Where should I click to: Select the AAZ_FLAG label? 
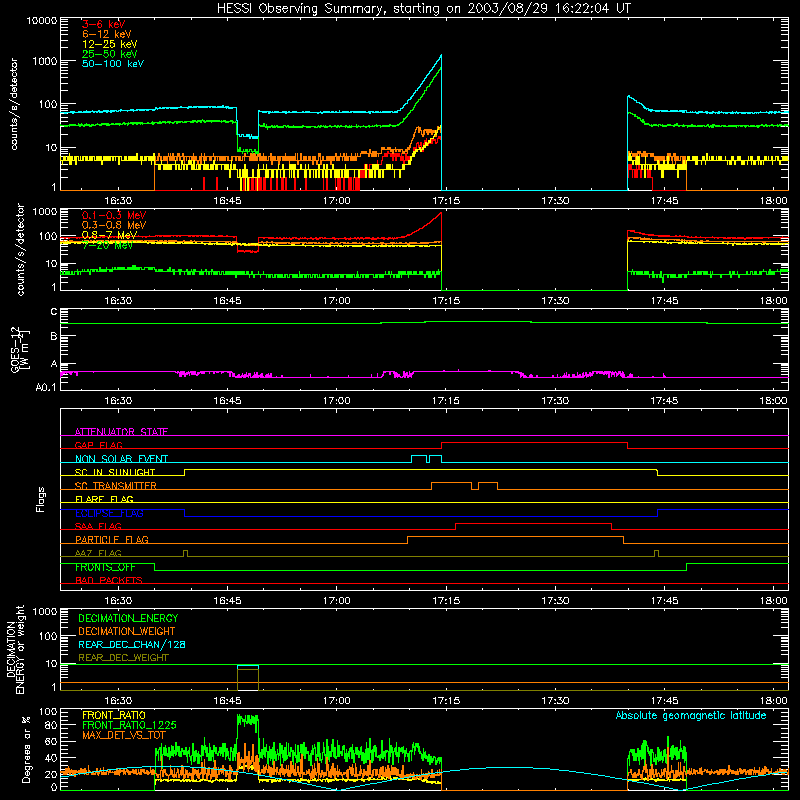coord(98,553)
